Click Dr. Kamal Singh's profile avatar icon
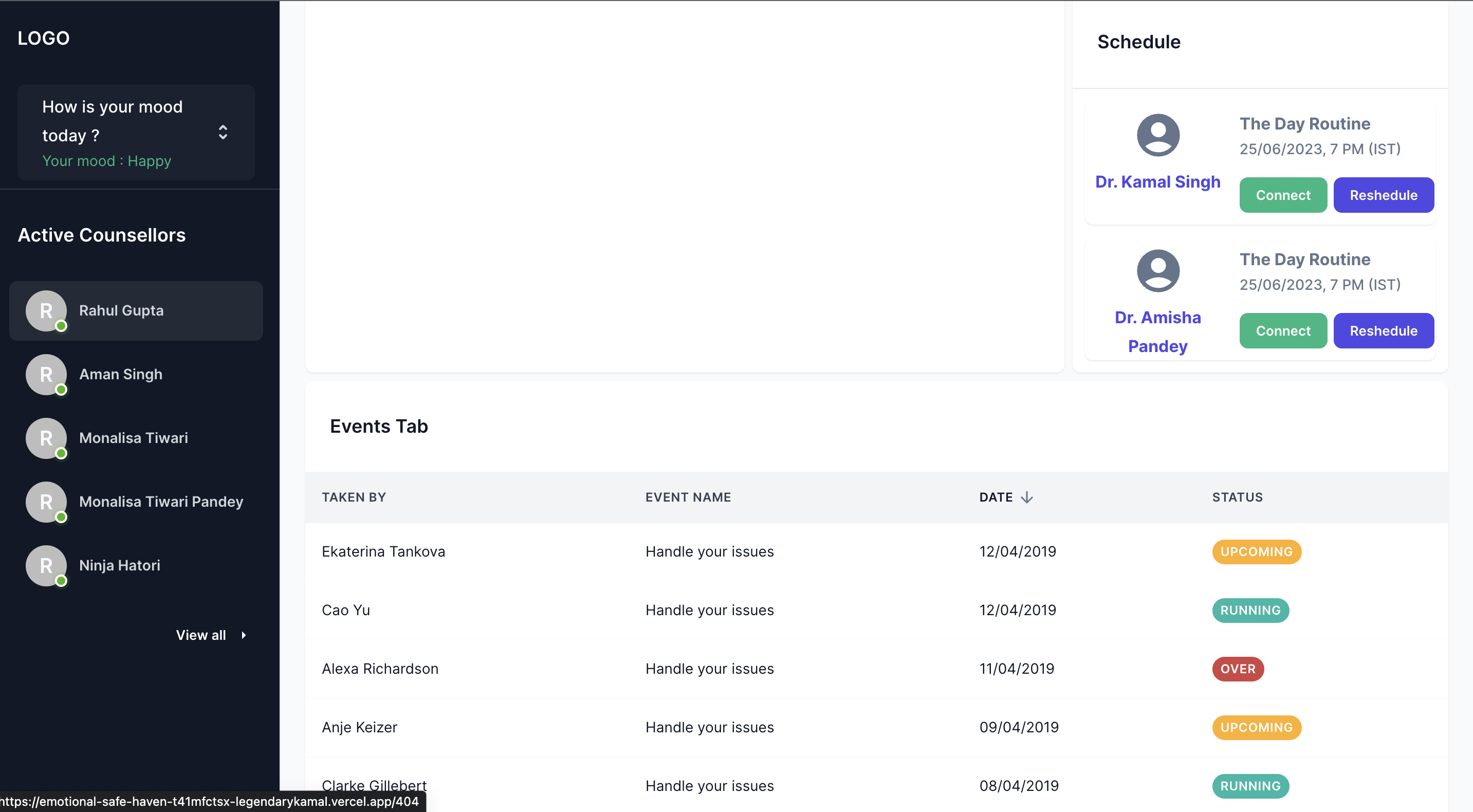The height and width of the screenshot is (812, 1473). 1158,135
